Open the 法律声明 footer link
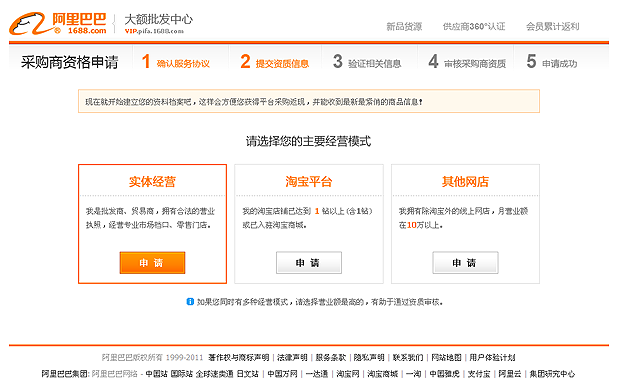620x390 pixels. click(292, 358)
